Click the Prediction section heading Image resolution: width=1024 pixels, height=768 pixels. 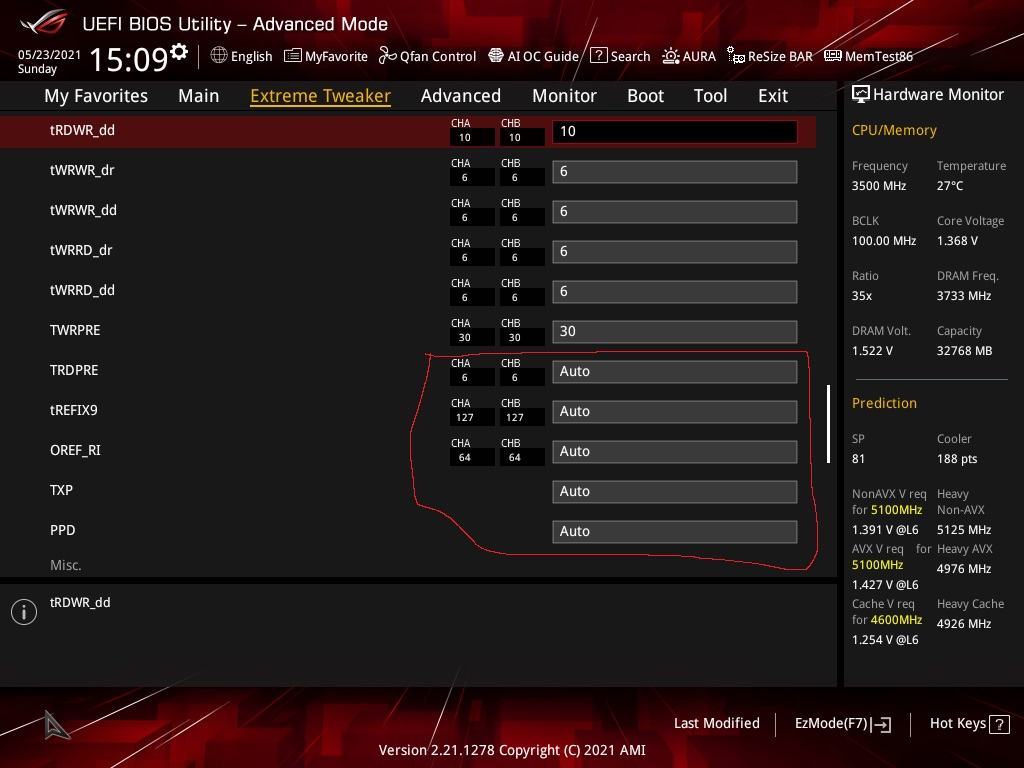click(x=884, y=404)
